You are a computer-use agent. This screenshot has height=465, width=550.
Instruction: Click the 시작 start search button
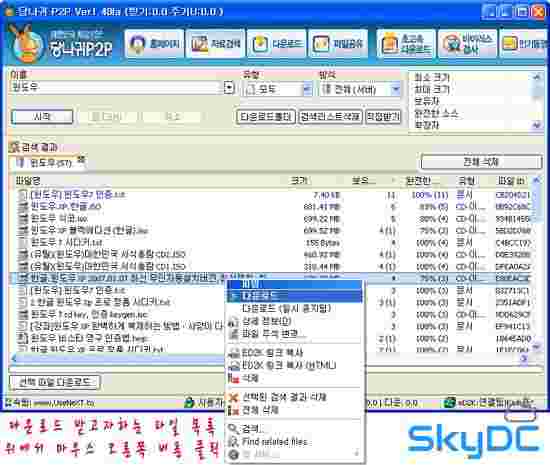(42, 117)
